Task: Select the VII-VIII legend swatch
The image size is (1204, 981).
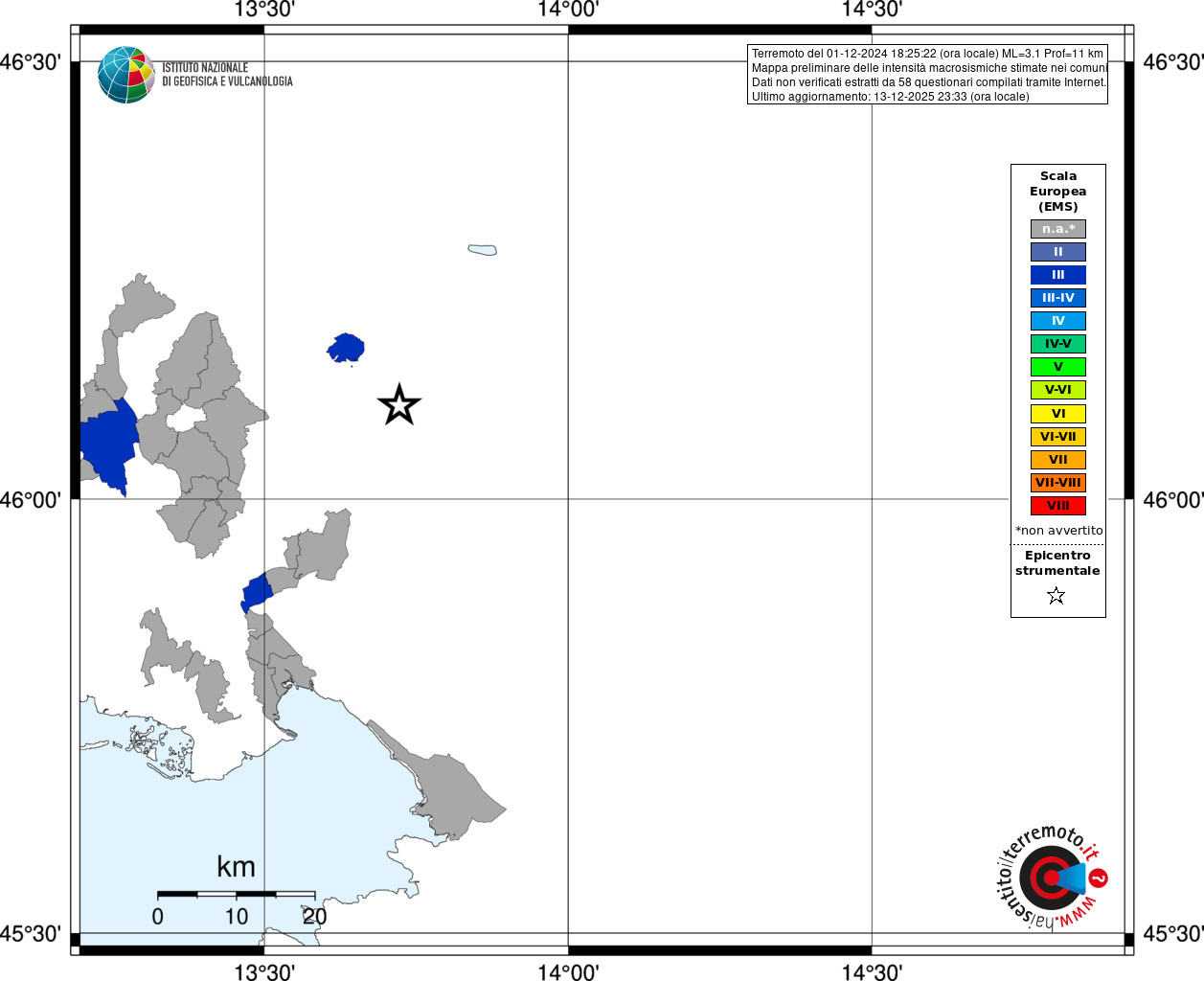Action: [x=1058, y=483]
